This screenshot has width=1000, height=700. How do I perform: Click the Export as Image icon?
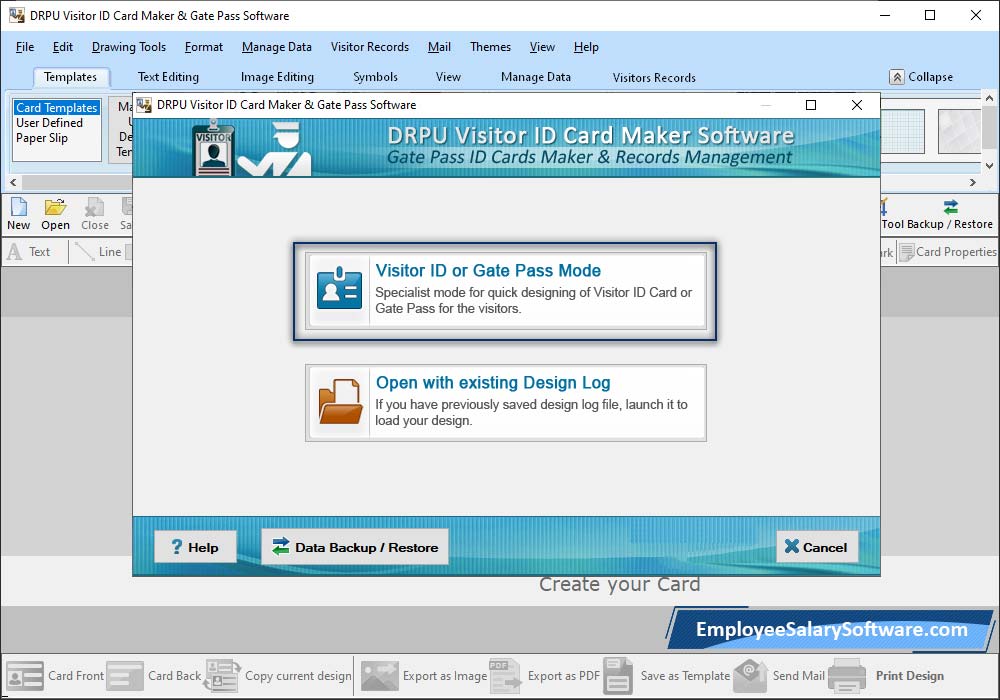coord(379,676)
